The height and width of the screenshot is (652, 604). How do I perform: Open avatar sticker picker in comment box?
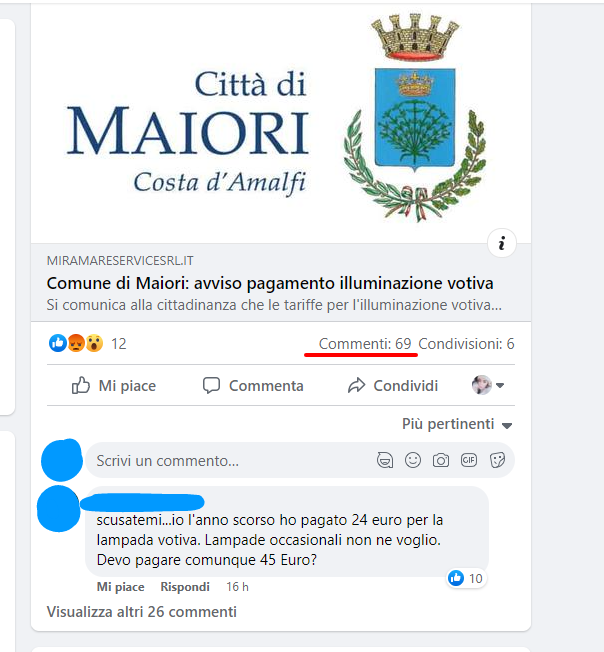[385, 460]
